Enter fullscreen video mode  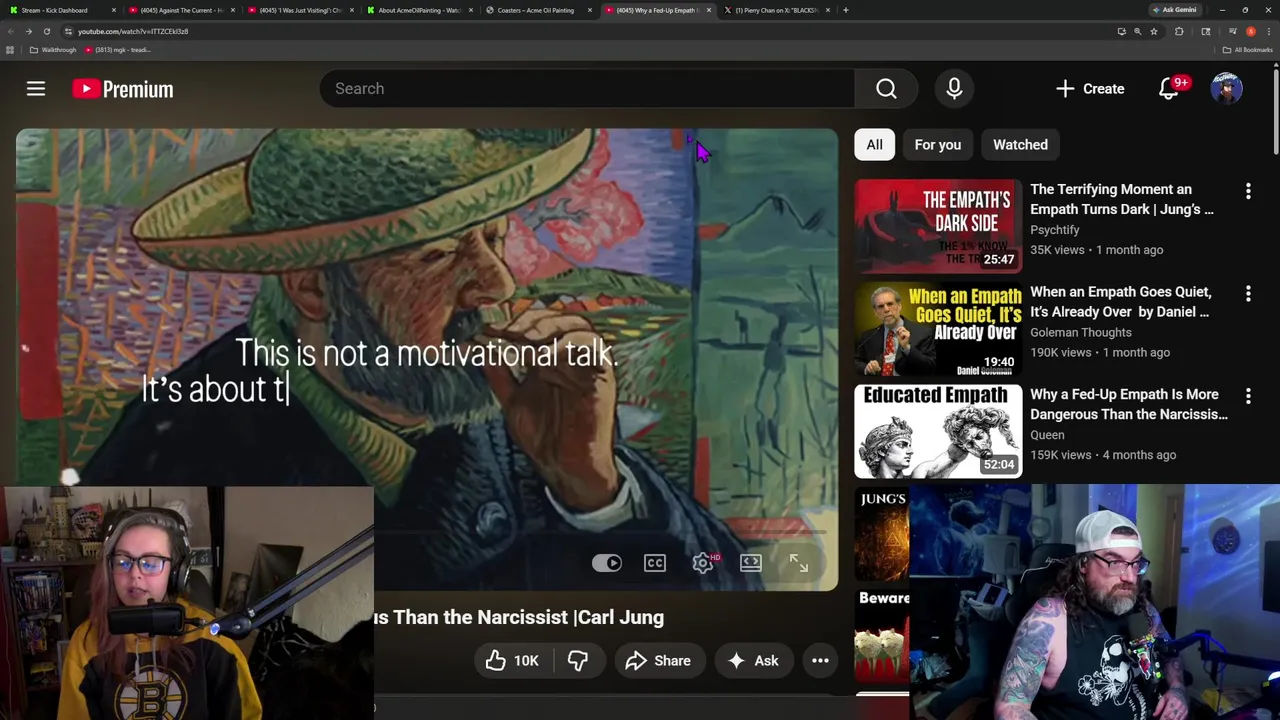click(799, 563)
